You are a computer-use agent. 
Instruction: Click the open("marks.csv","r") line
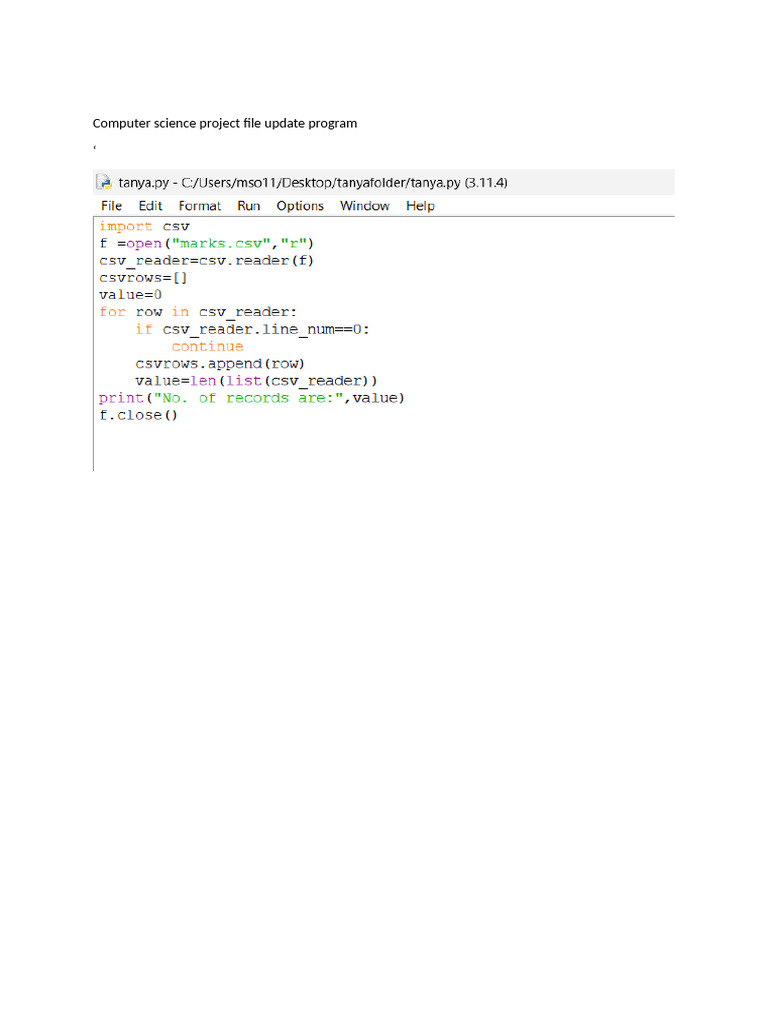pos(206,244)
